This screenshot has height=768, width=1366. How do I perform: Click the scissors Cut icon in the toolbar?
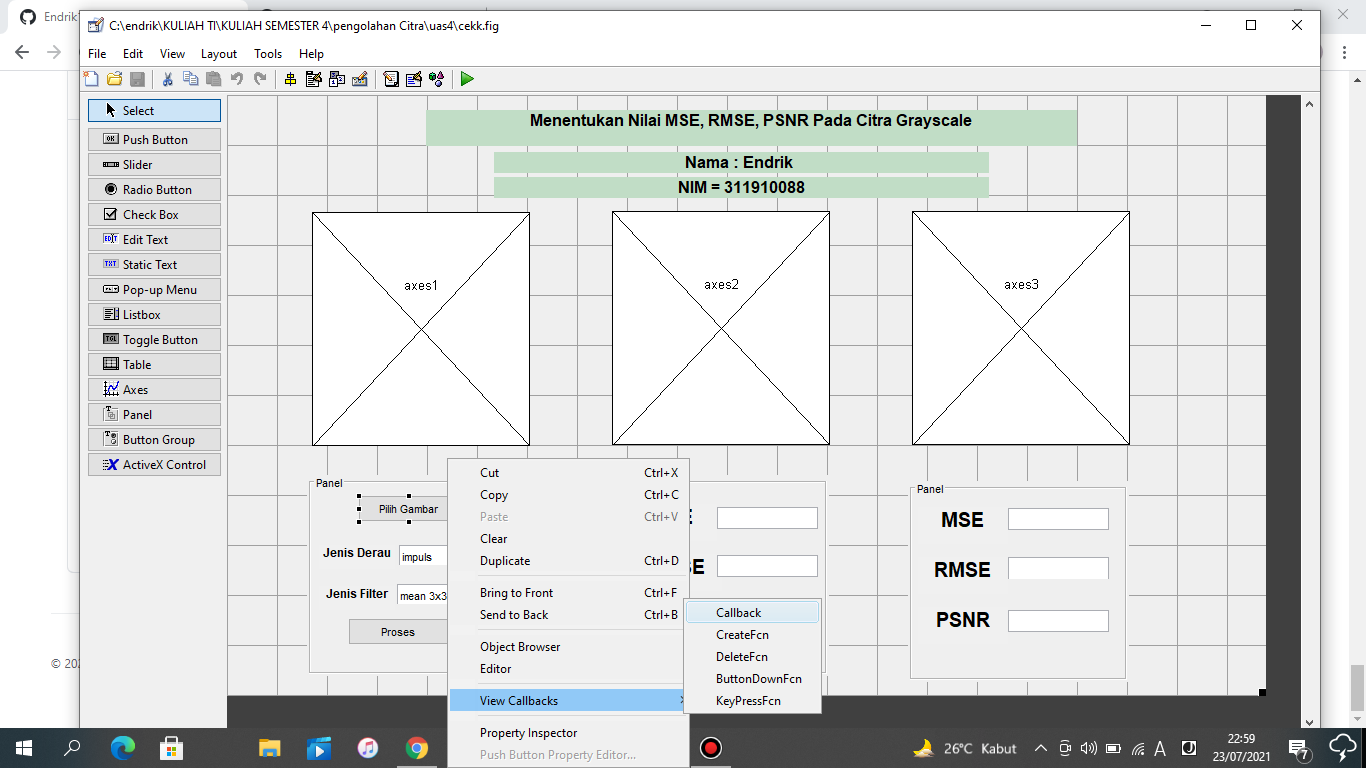point(167,79)
